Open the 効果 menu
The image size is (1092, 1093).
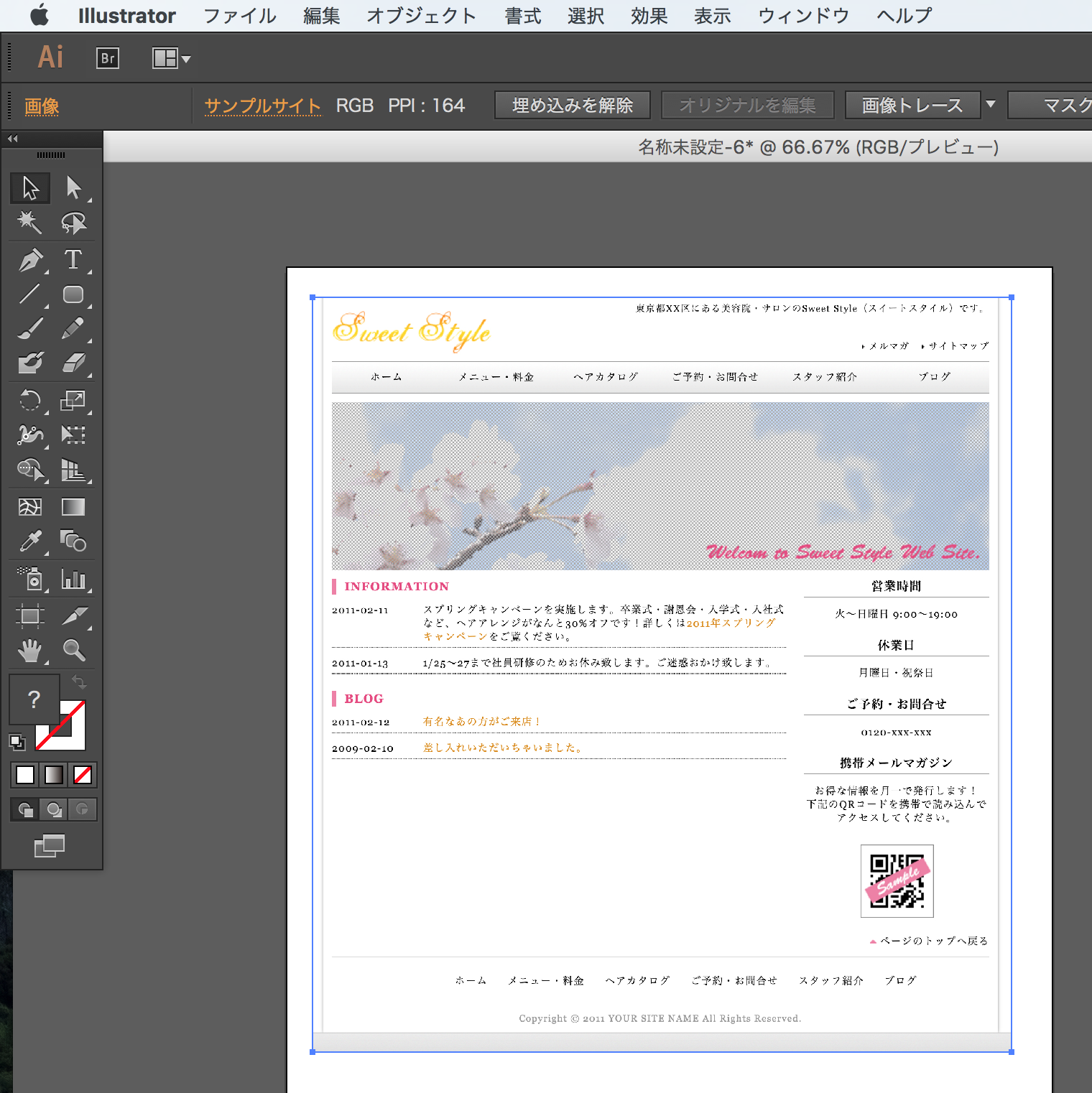point(649,16)
